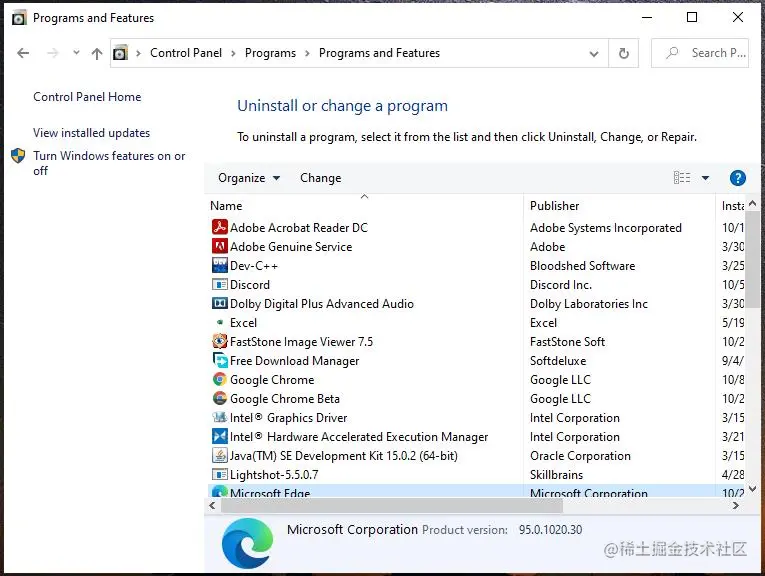The height and width of the screenshot is (576, 765).
Task: Click the horizontal scroll right arrow
Action: point(736,506)
